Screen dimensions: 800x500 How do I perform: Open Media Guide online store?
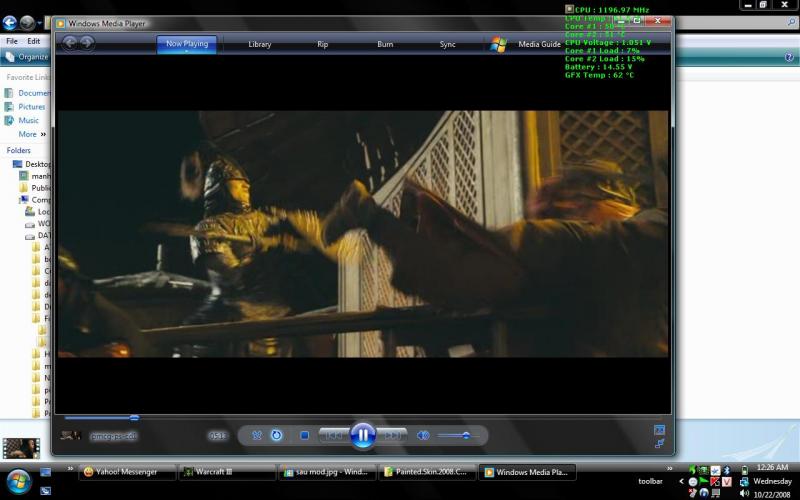tap(539, 44)
